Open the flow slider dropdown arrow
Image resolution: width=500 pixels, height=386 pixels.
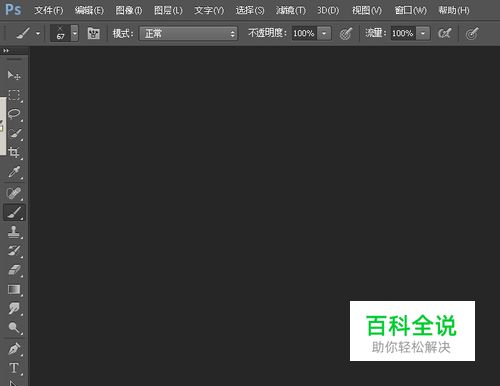423,33
